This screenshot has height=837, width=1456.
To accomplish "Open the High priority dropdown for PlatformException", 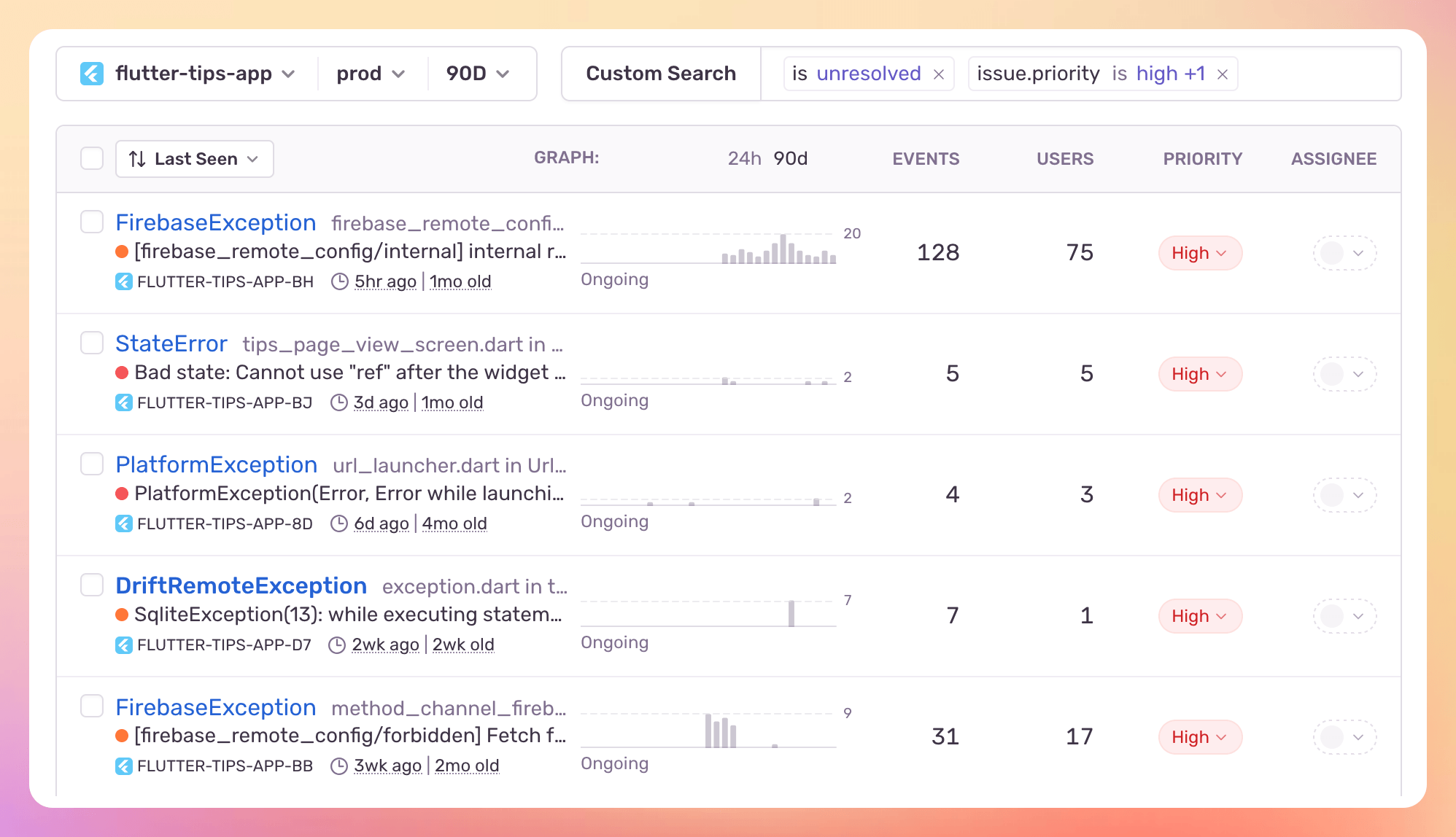I will [1200, 495].
